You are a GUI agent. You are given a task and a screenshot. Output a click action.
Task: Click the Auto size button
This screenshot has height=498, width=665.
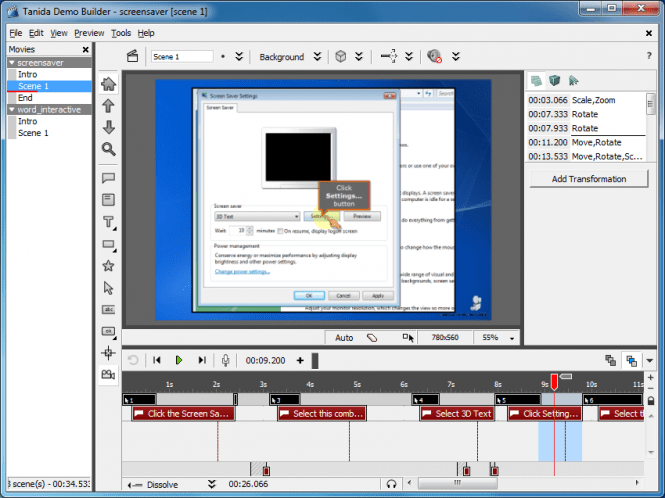[344, 338]
